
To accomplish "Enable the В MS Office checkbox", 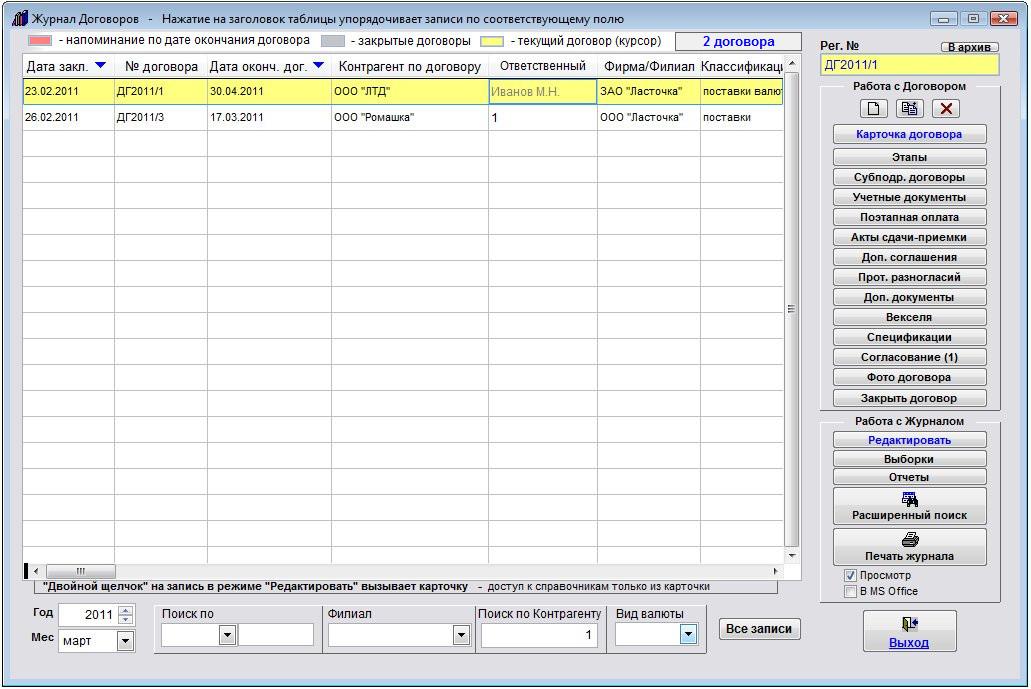I will (850, 591).
